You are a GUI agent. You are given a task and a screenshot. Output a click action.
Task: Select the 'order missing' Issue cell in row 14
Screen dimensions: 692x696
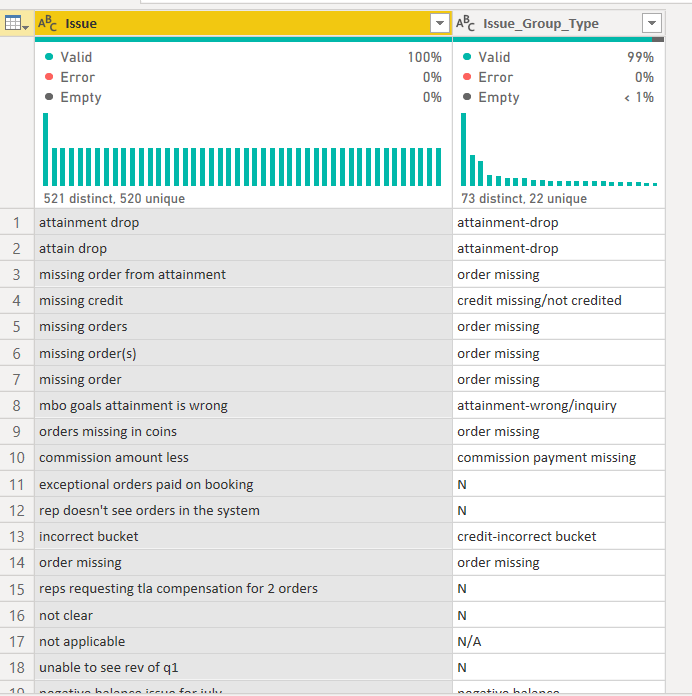point(243,562)
